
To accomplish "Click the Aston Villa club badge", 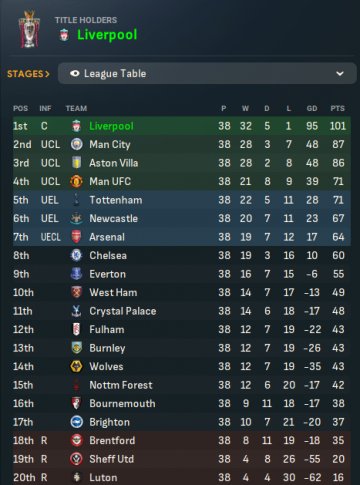I will (77, 163).
